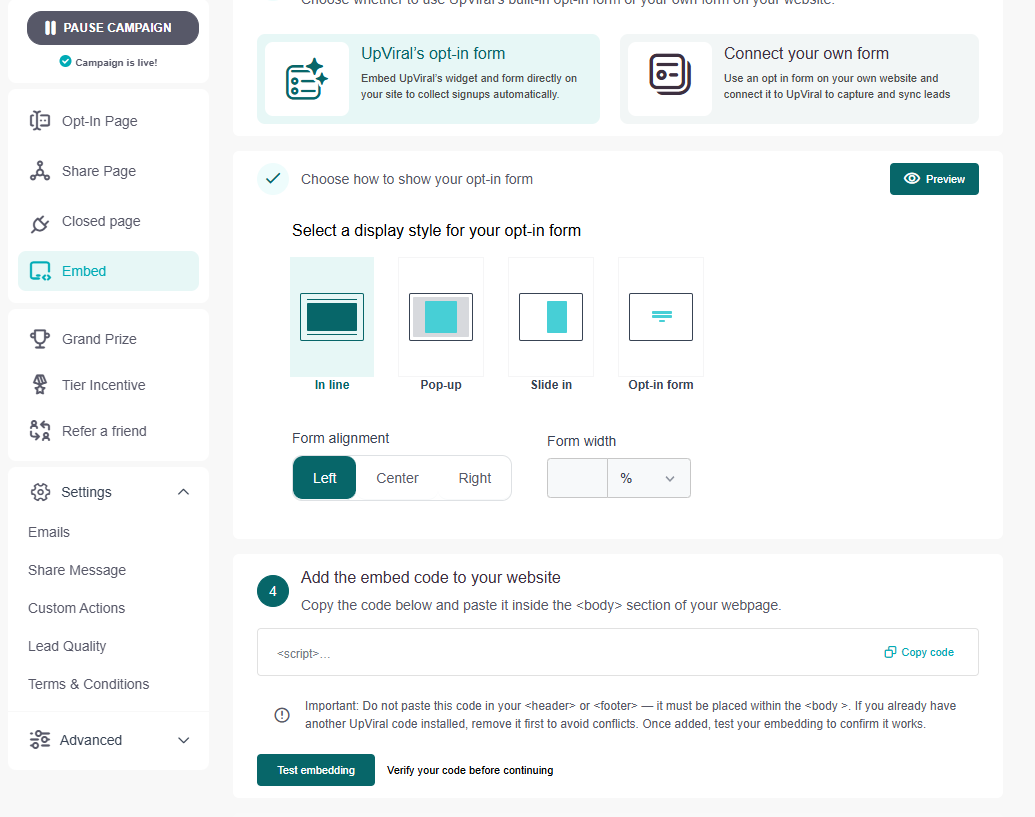Click the Grand Prize trophy icon
The image size is (1035, 817).
point(40,339)
